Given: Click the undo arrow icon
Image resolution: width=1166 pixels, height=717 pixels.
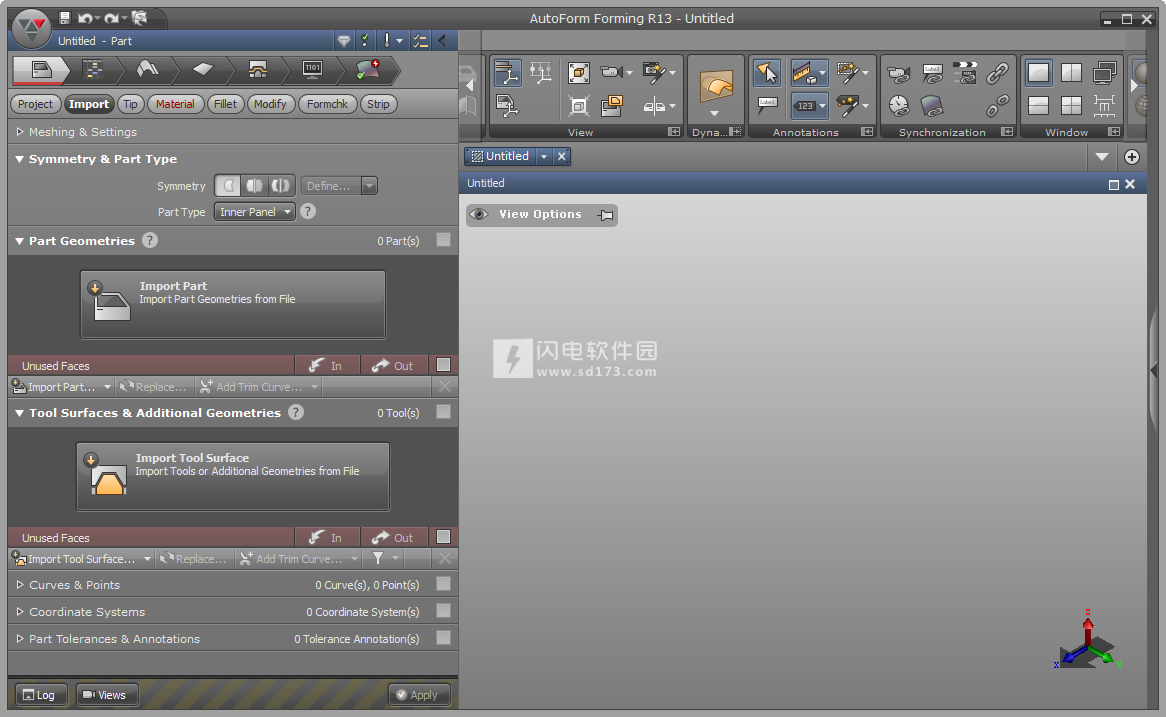Looking at the screenshot, I should pyautogui.click(x=85, y=18).
